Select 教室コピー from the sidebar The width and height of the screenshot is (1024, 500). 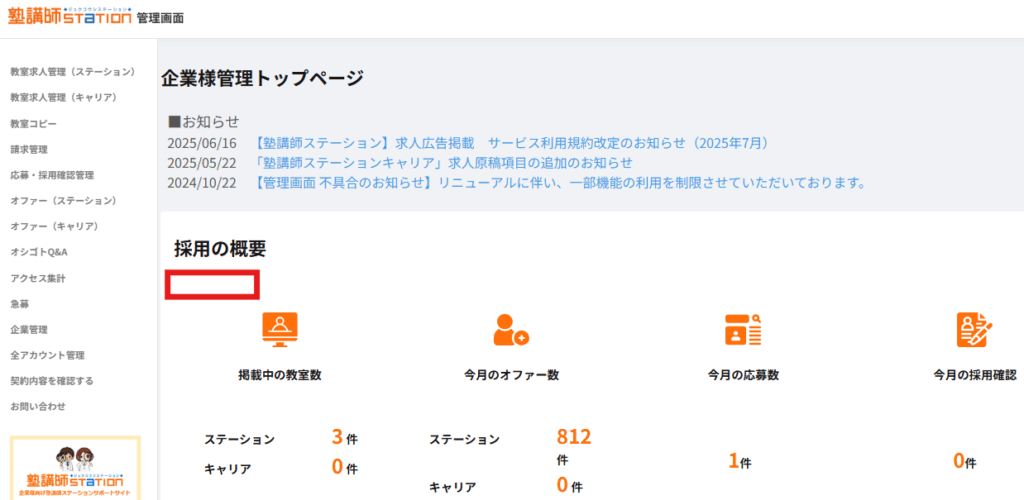33,123
